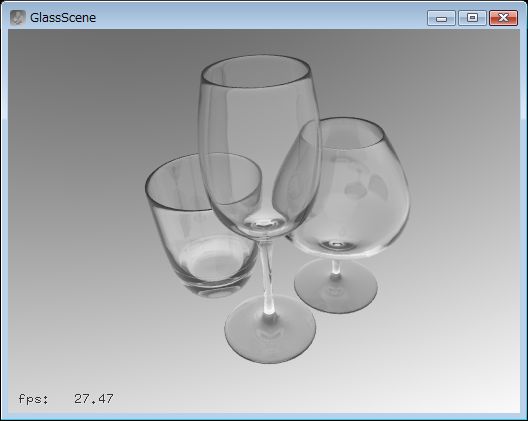
Task: Click the GlassScene window title text
Action: point(63,18)
